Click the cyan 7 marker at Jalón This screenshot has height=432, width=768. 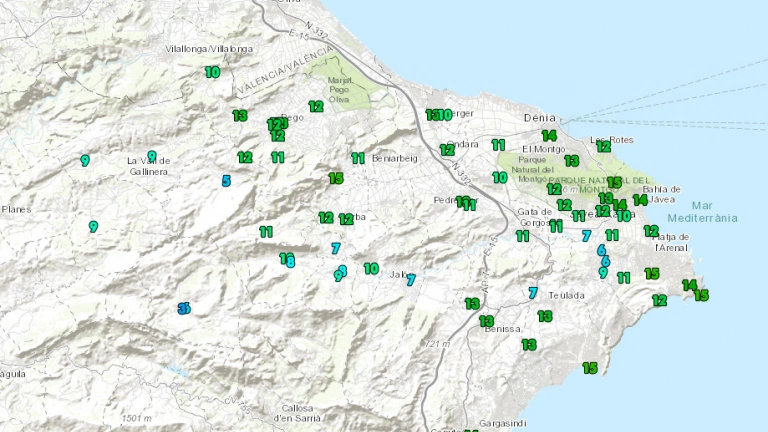[410, 280]
